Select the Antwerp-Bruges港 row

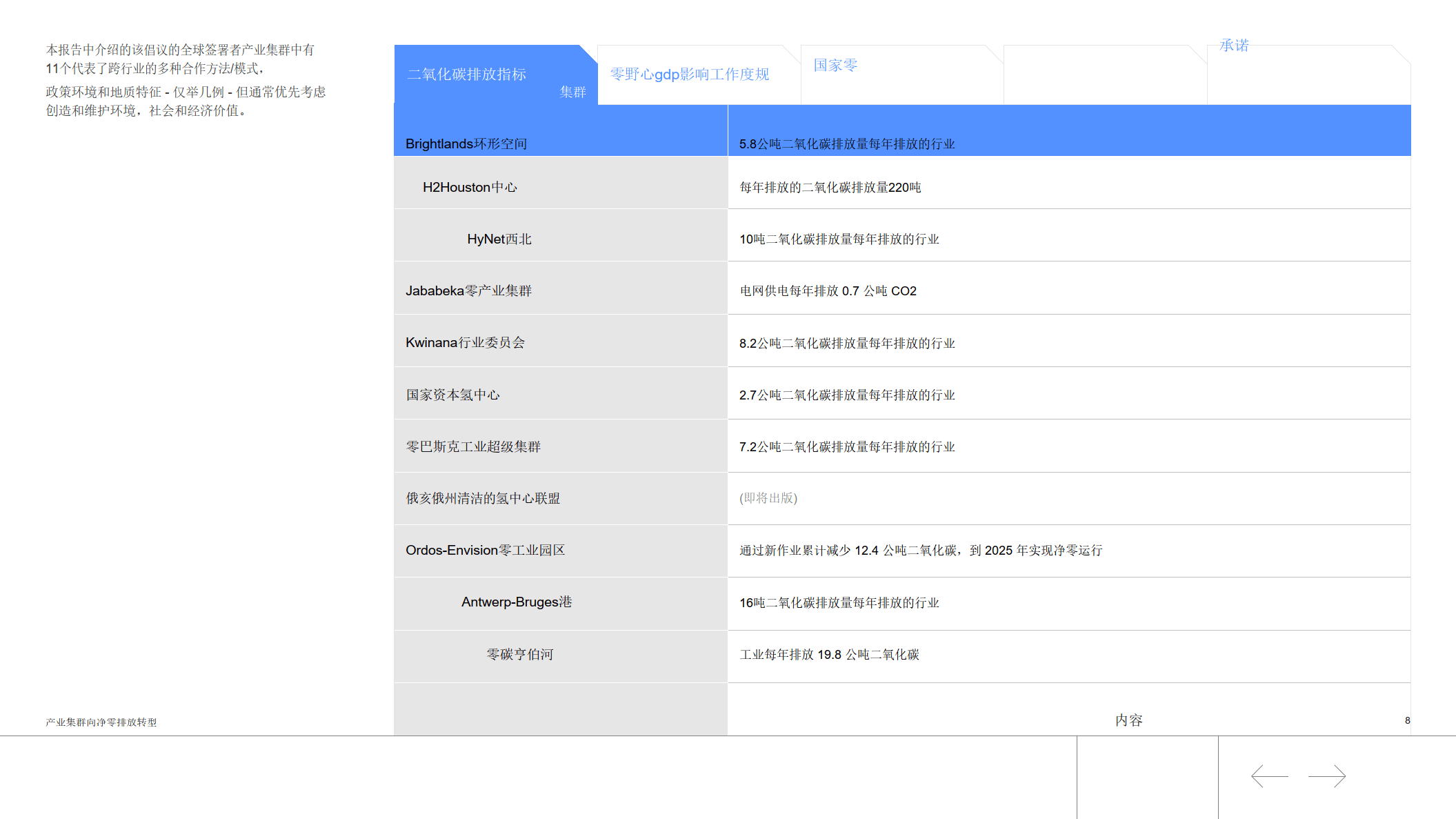click(561, 604)
